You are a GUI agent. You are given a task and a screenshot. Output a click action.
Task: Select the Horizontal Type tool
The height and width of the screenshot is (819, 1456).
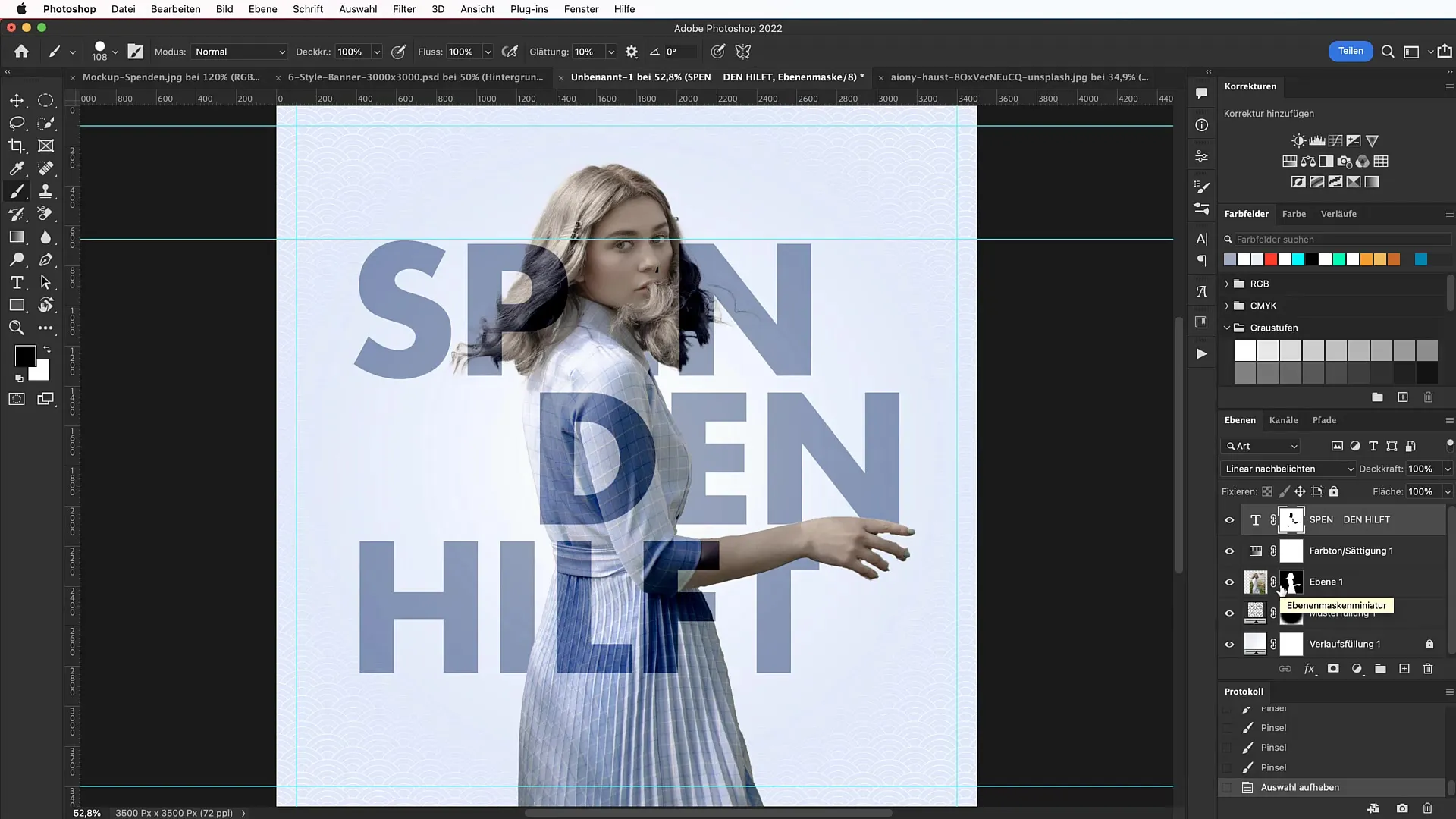(x=17, y=282)
